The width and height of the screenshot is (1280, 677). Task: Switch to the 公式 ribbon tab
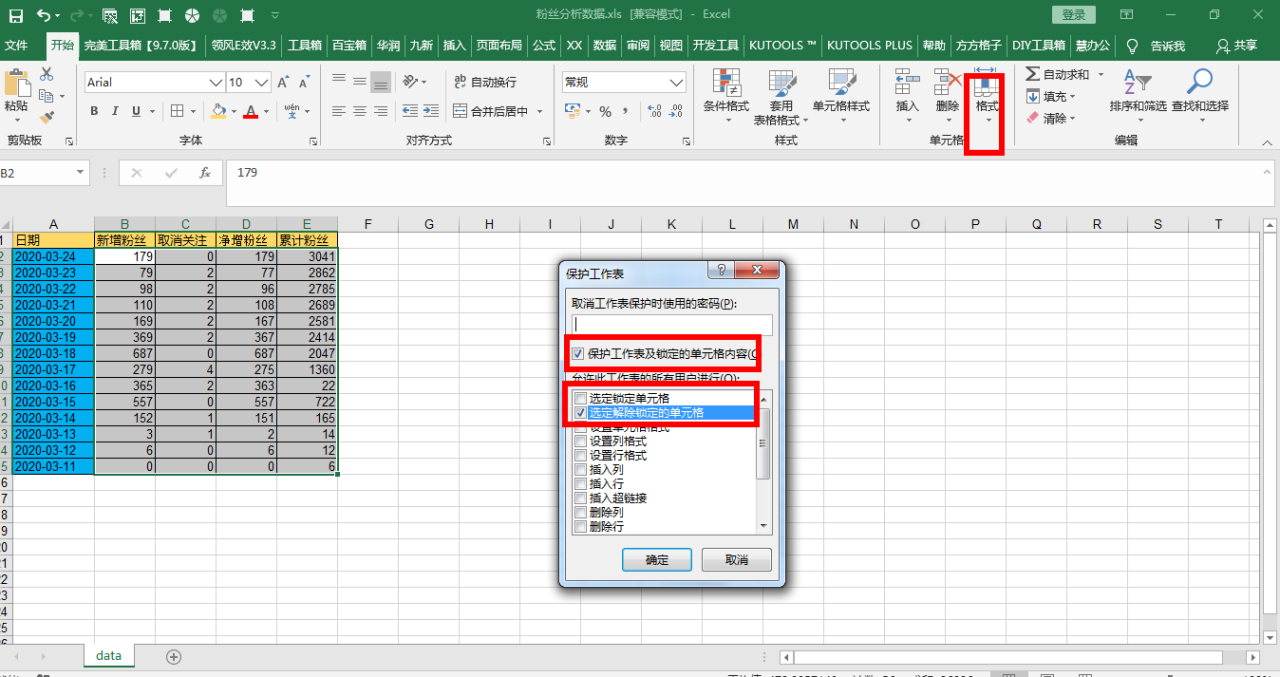click(x=544, y=46)
